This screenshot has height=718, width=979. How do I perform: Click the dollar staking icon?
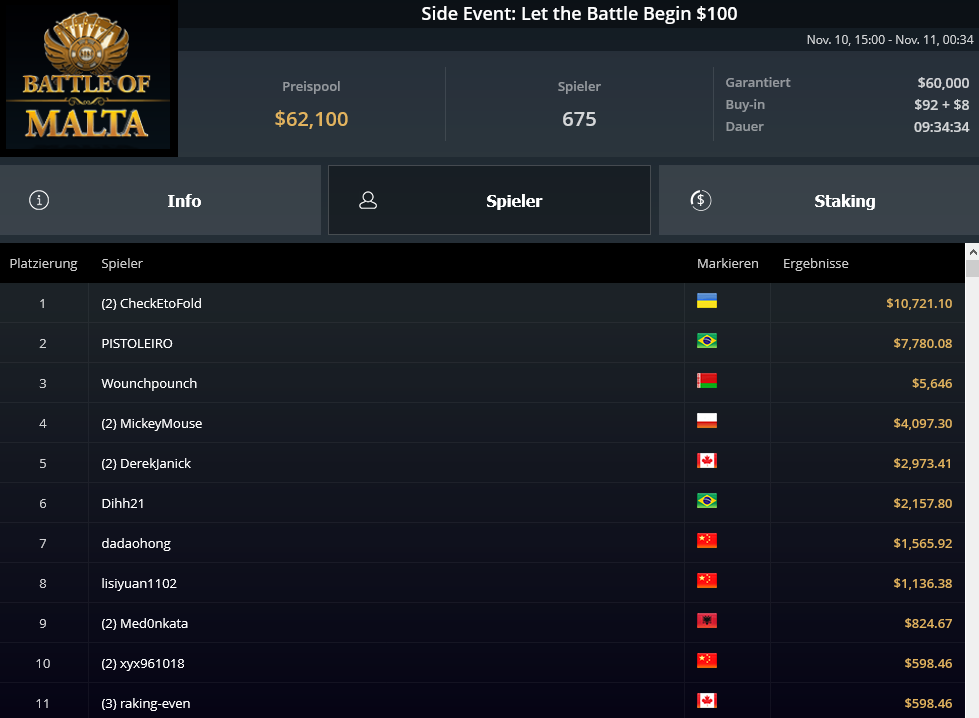tap(701, 200)
